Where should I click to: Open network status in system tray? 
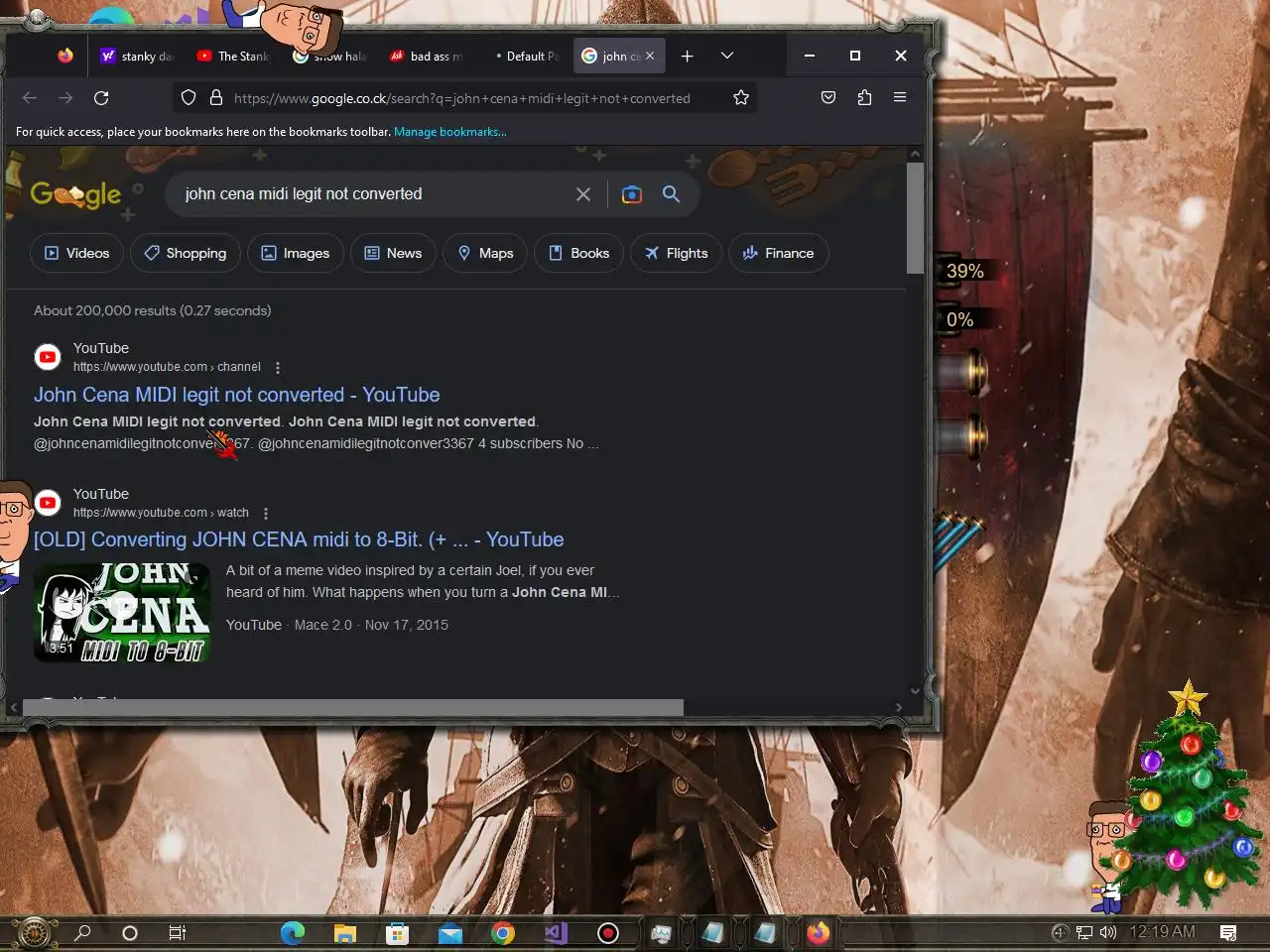coord(1084,932)
